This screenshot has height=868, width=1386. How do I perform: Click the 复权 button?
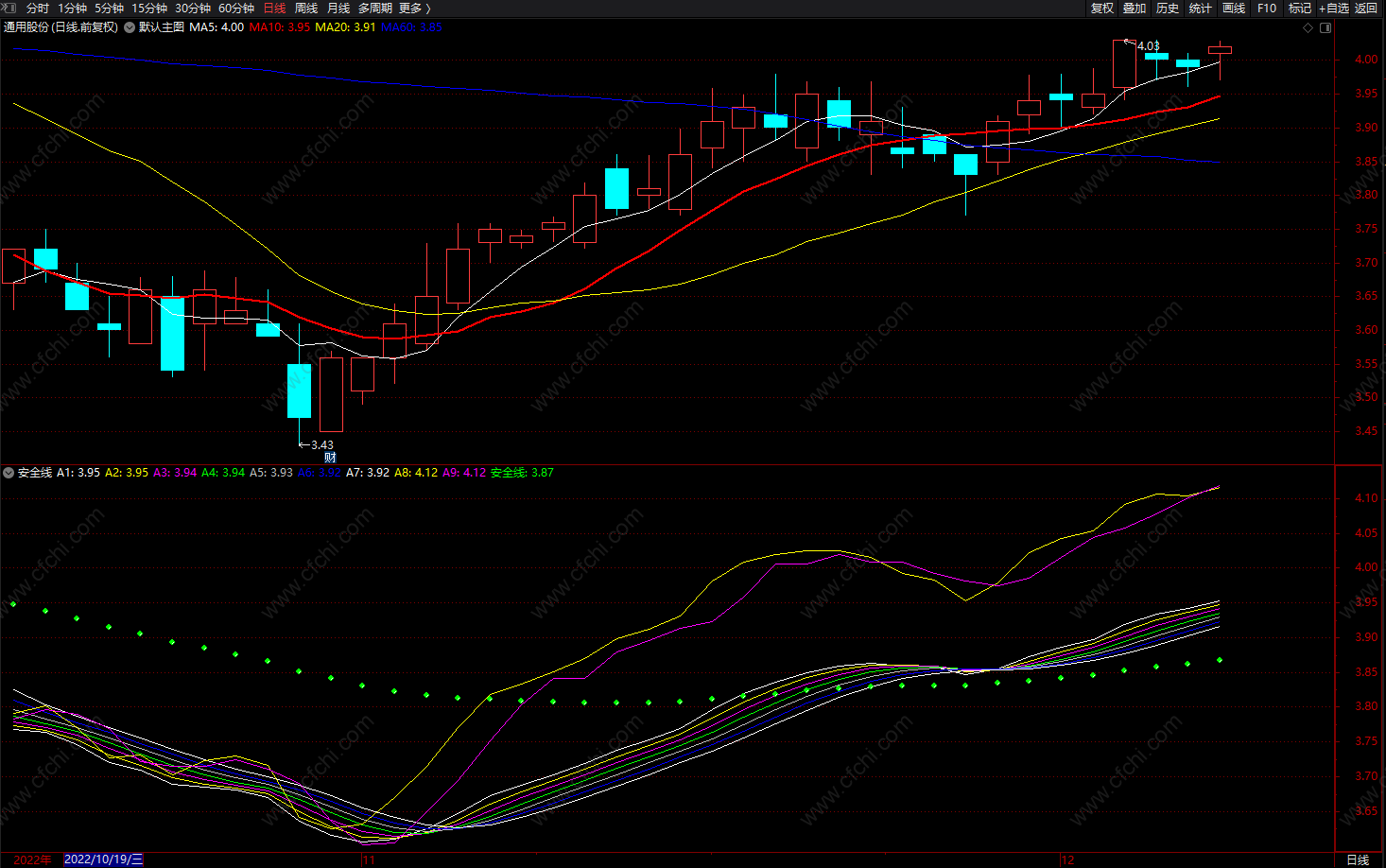point(1102,9)
